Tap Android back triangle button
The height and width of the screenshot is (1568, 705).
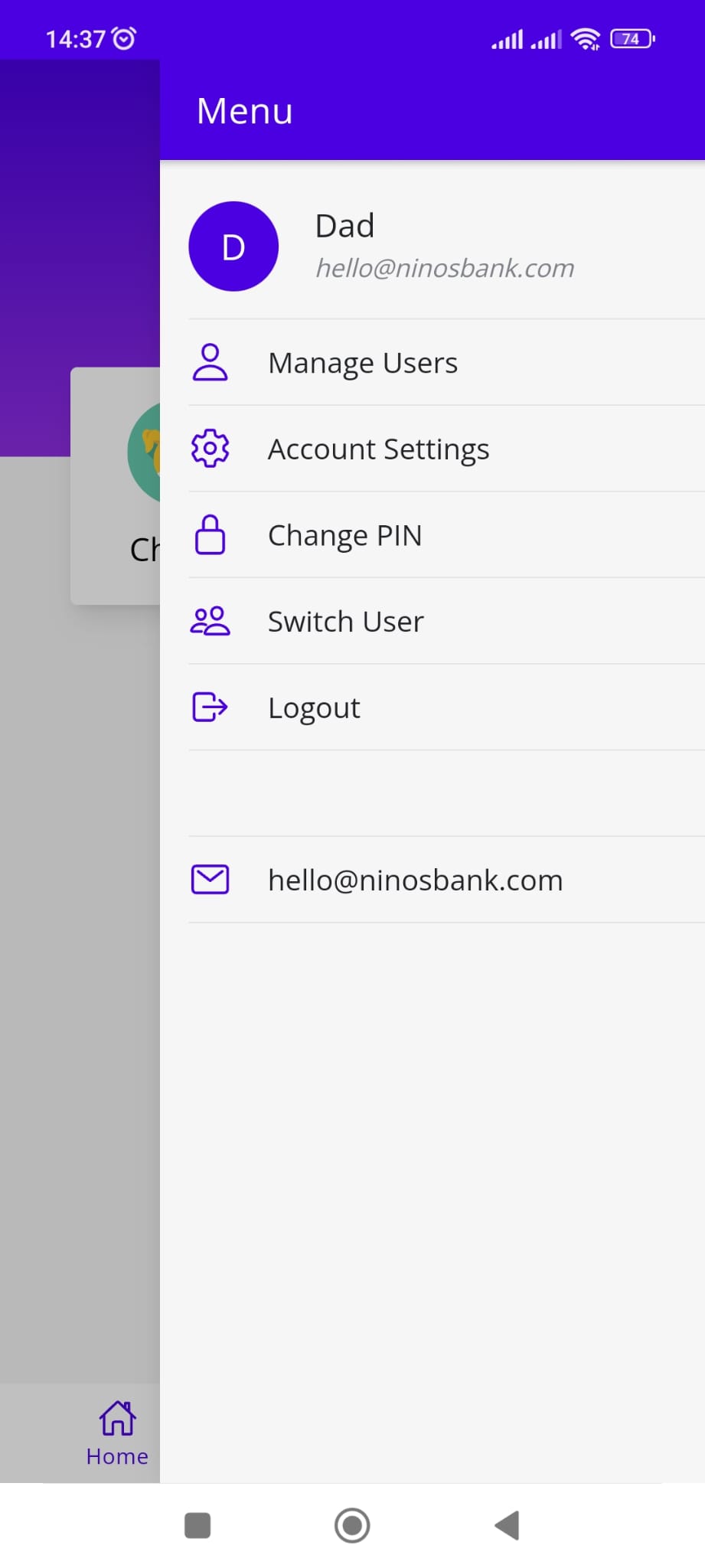coord(508,1525)
